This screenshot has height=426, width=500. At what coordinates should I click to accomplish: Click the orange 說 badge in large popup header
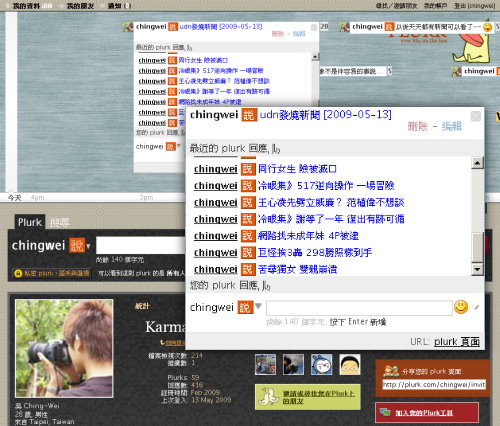coord(249,115)
